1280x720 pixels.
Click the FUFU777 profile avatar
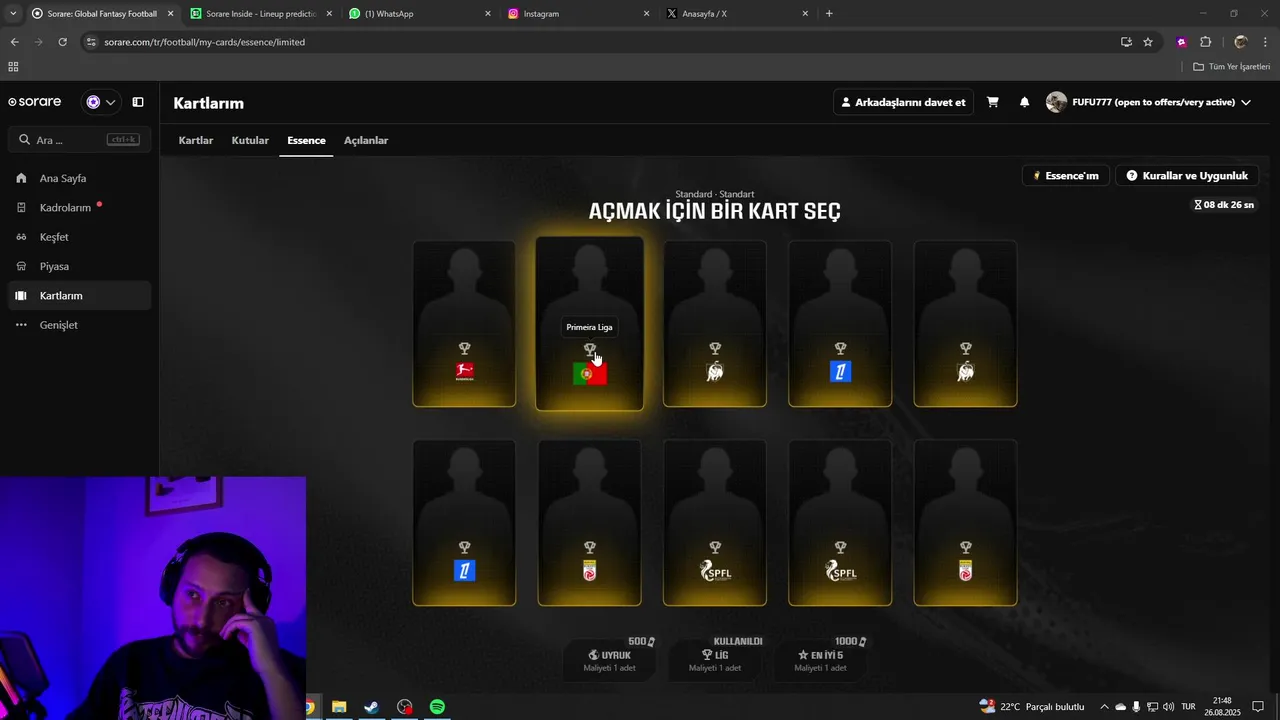pos(1056,102)
